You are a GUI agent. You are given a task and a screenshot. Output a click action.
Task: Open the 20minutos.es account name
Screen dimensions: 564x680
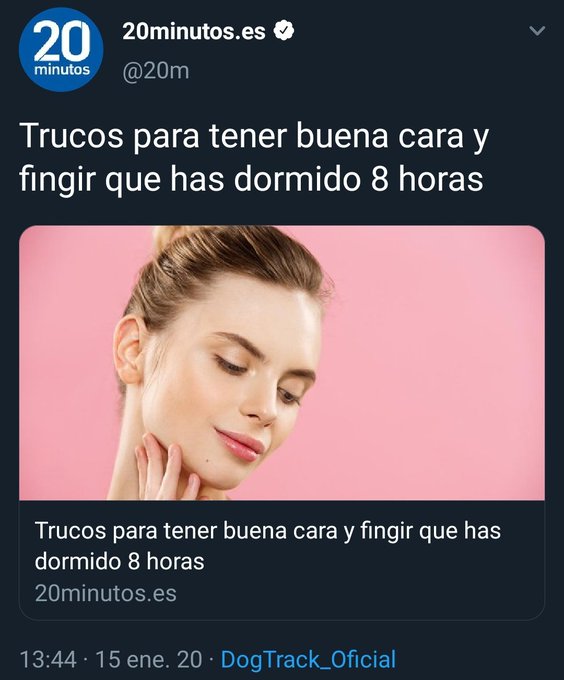coord(194,31)
